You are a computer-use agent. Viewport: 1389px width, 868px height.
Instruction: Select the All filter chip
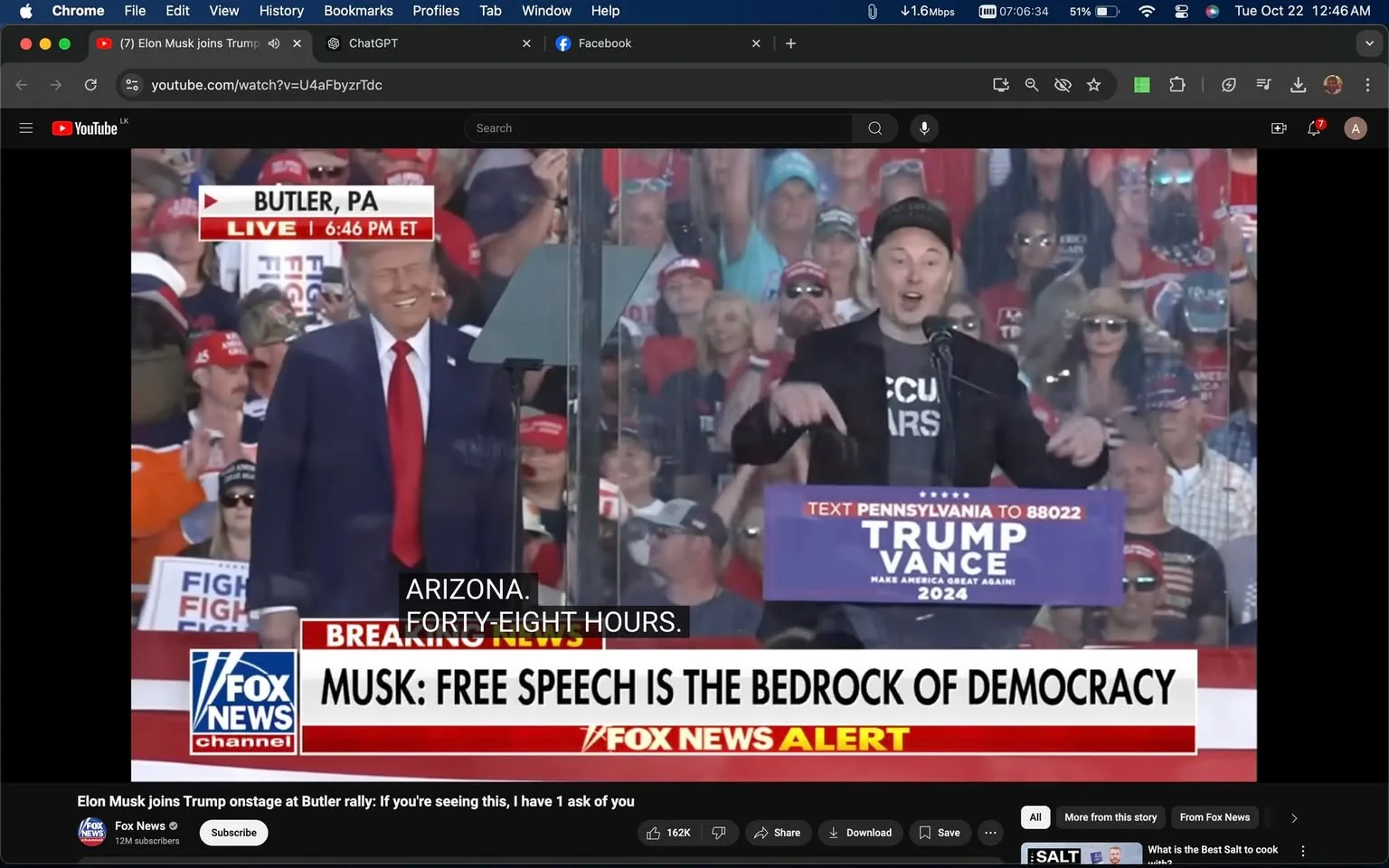pos(1035,817)
